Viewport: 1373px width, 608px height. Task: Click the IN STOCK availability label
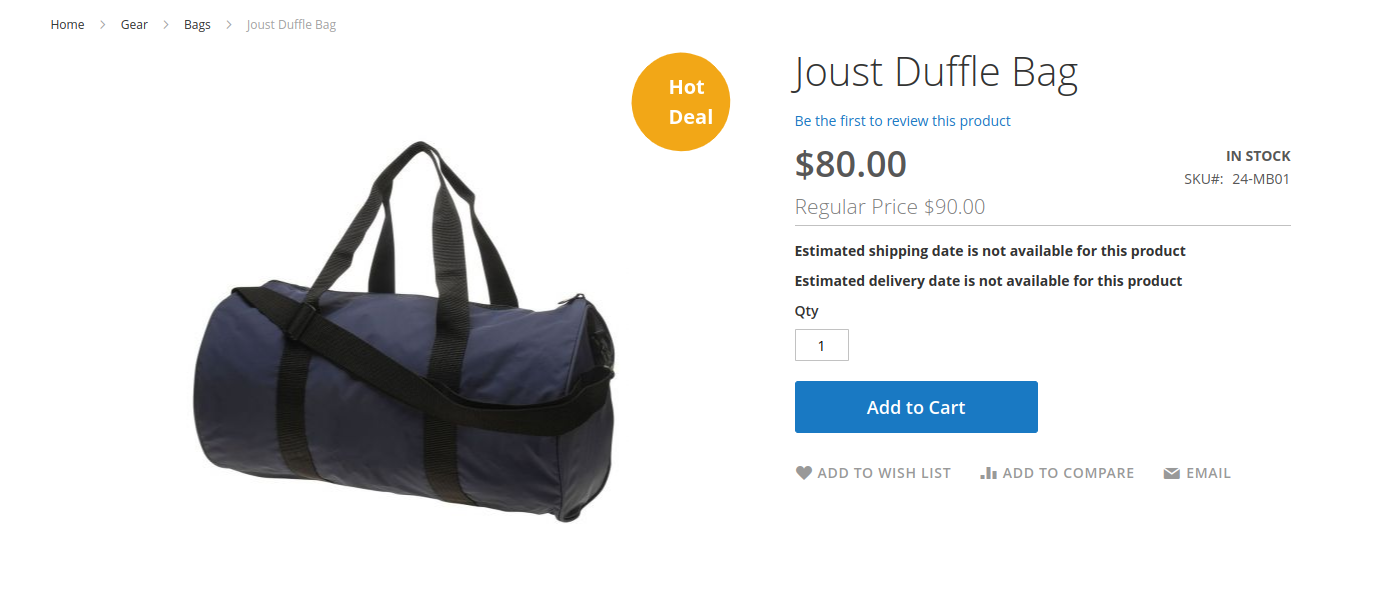(x=1257, y=156)
